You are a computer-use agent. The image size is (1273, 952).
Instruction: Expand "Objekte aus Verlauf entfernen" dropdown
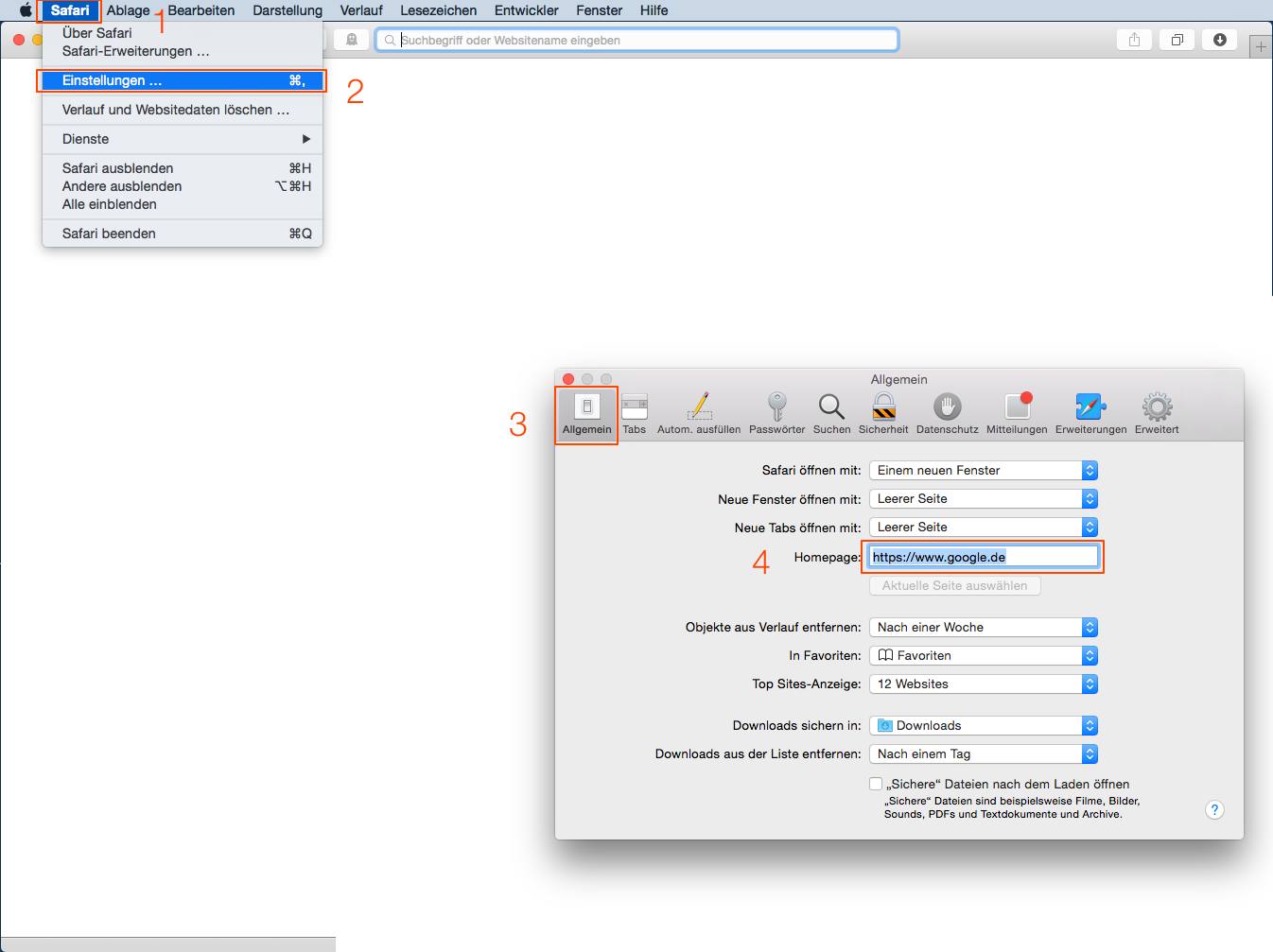[x=984, y=627]
